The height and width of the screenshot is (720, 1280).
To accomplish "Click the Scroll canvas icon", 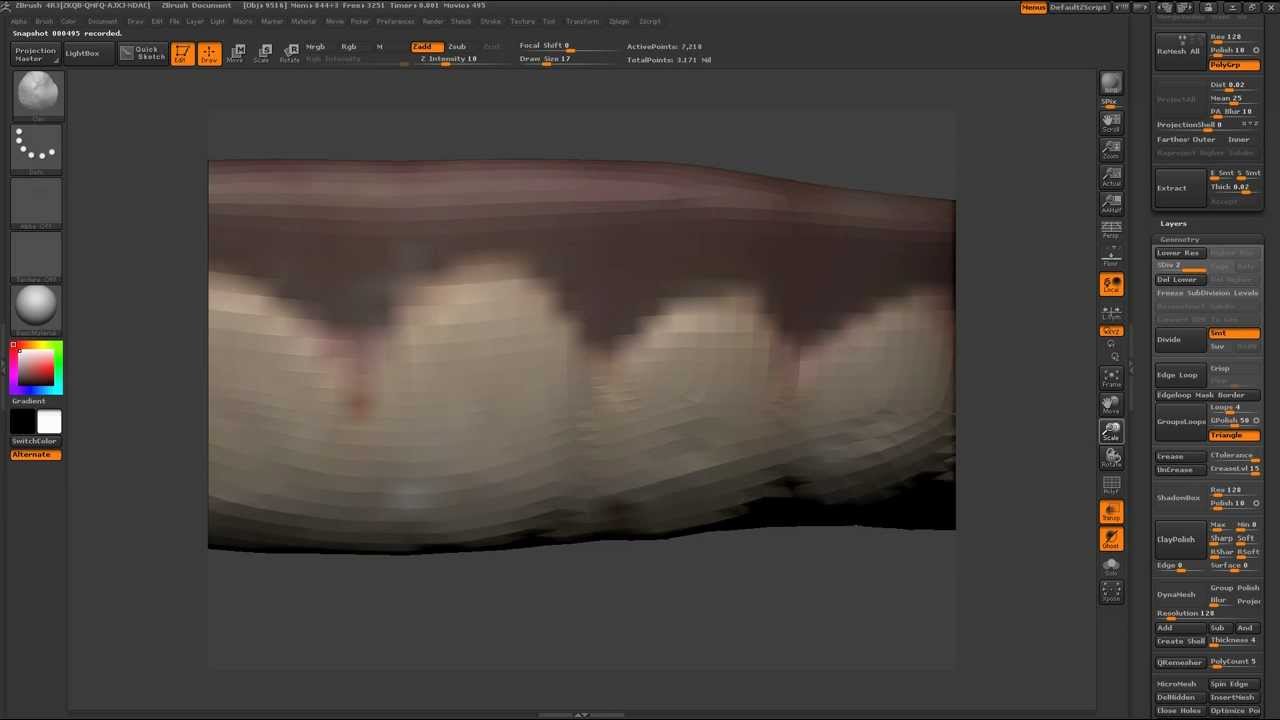I will coord(1111,122).
